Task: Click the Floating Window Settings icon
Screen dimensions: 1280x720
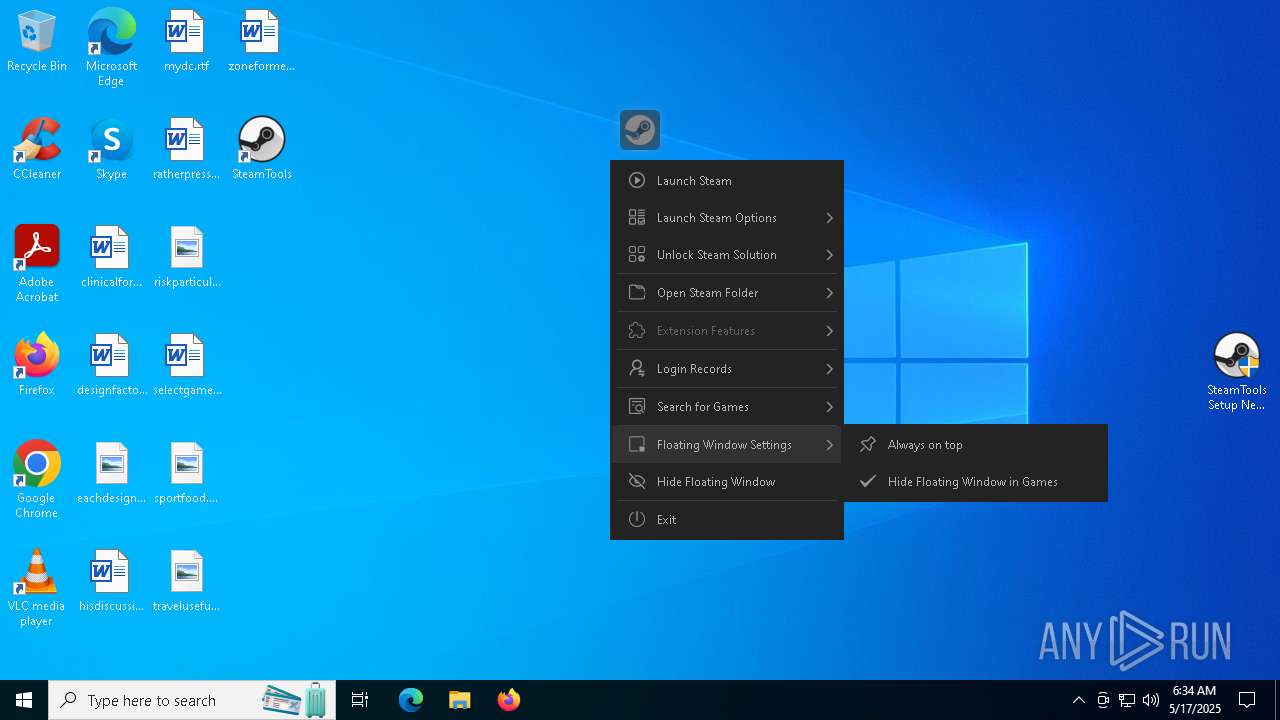Action: click(x=637, y=445)
